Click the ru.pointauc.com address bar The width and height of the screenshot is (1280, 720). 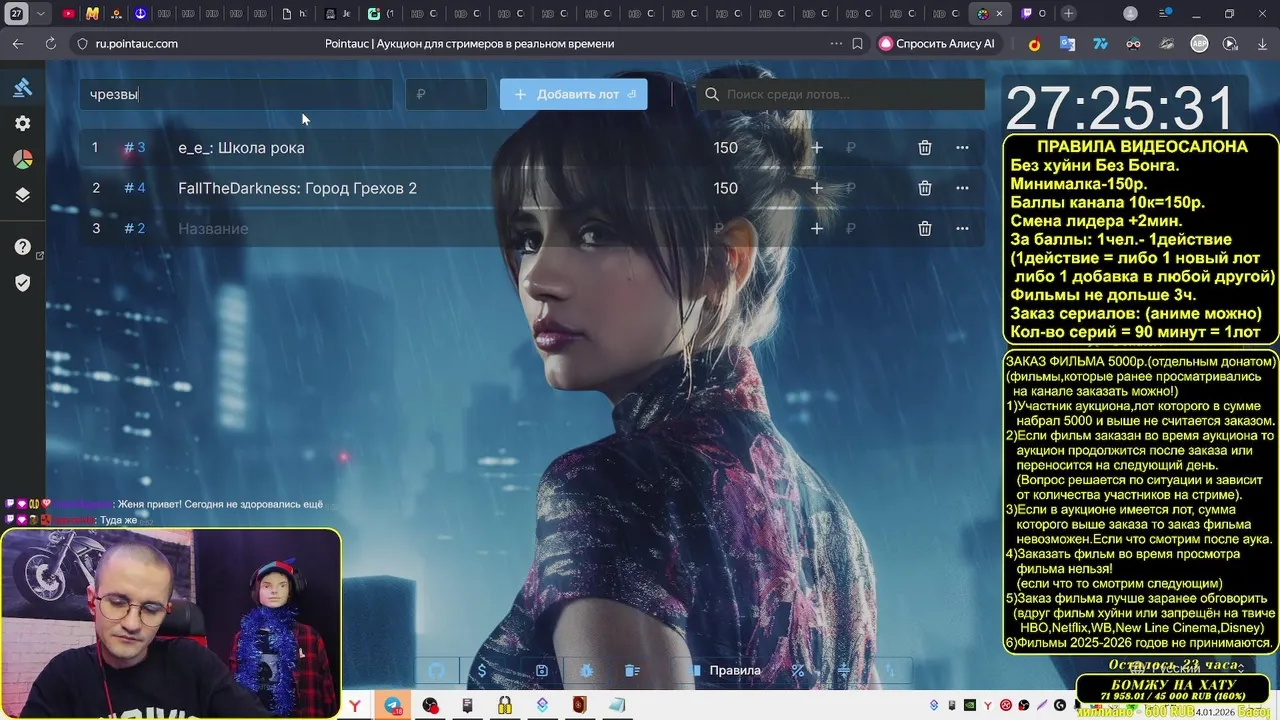137,44
